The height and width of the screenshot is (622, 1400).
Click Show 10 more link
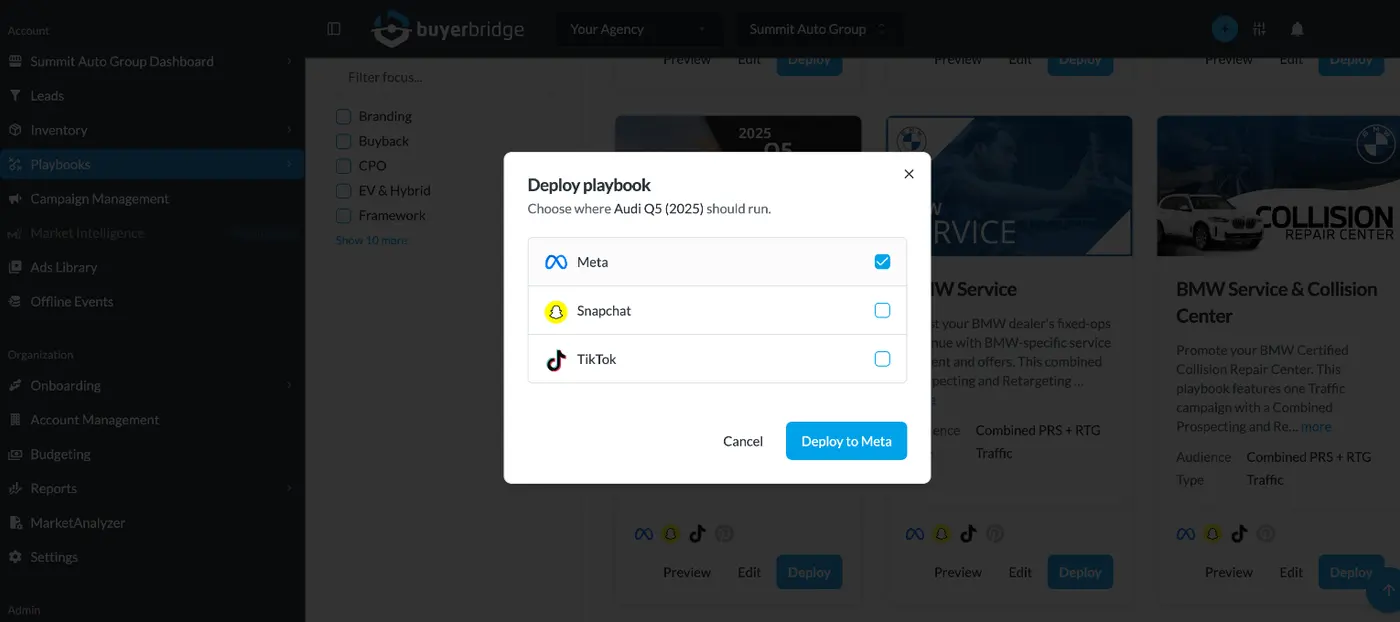click(x=371, y=240)
